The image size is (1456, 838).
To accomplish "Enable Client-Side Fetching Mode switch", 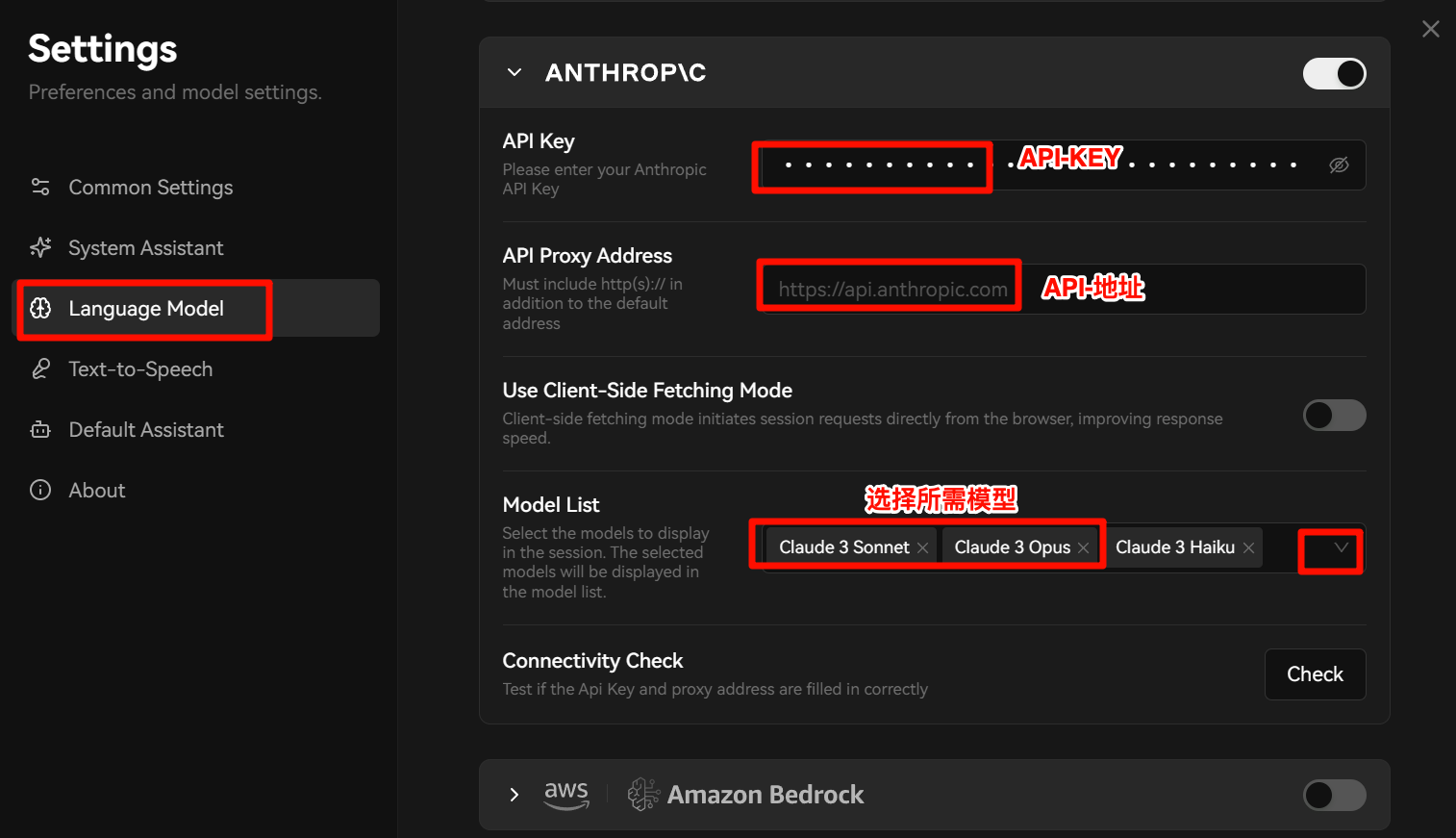I will point(1335,415).
